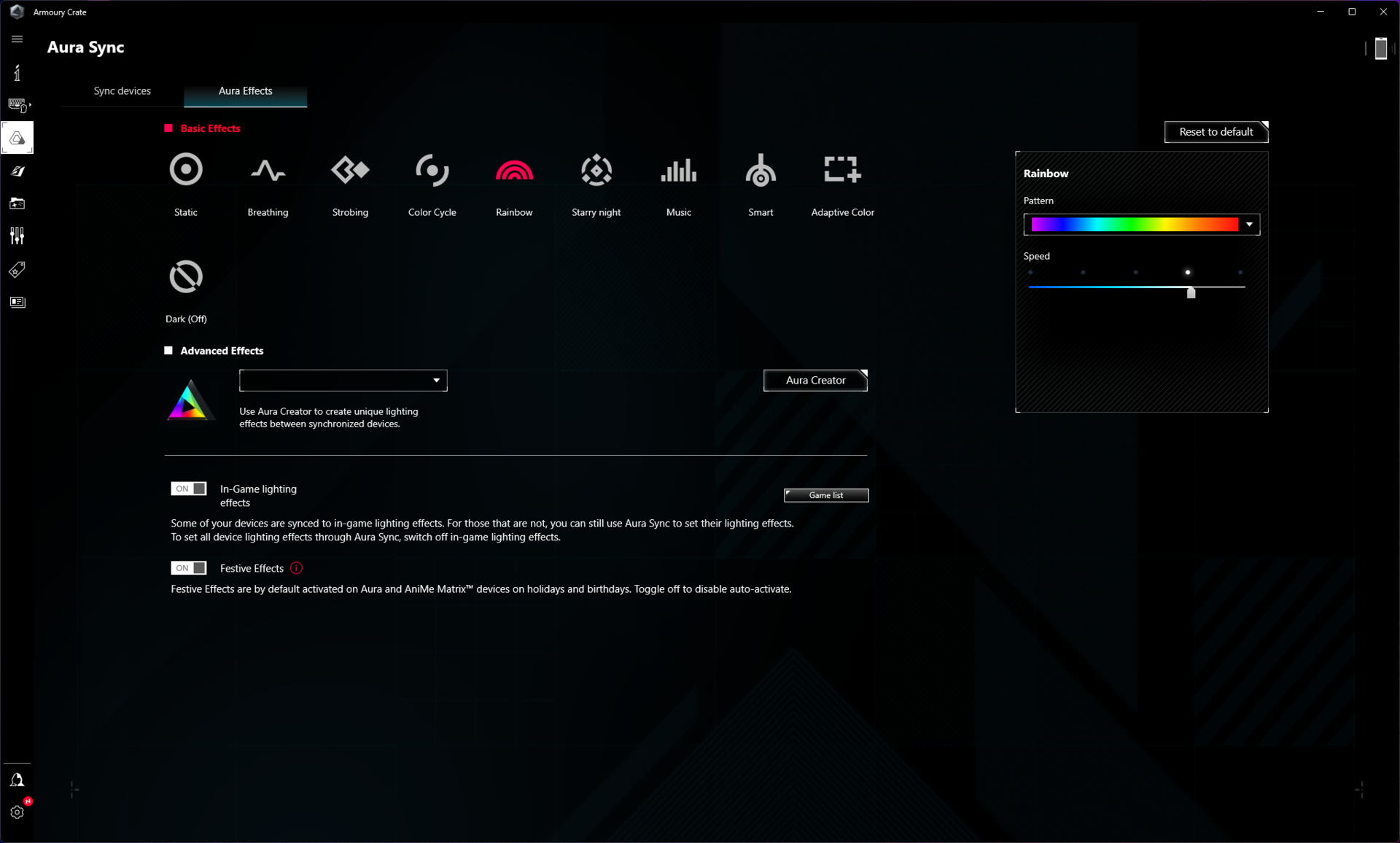This screenshot has height=843, width=1400.
Task: Select the Starry night effect icon
Action: coord(596,170)
